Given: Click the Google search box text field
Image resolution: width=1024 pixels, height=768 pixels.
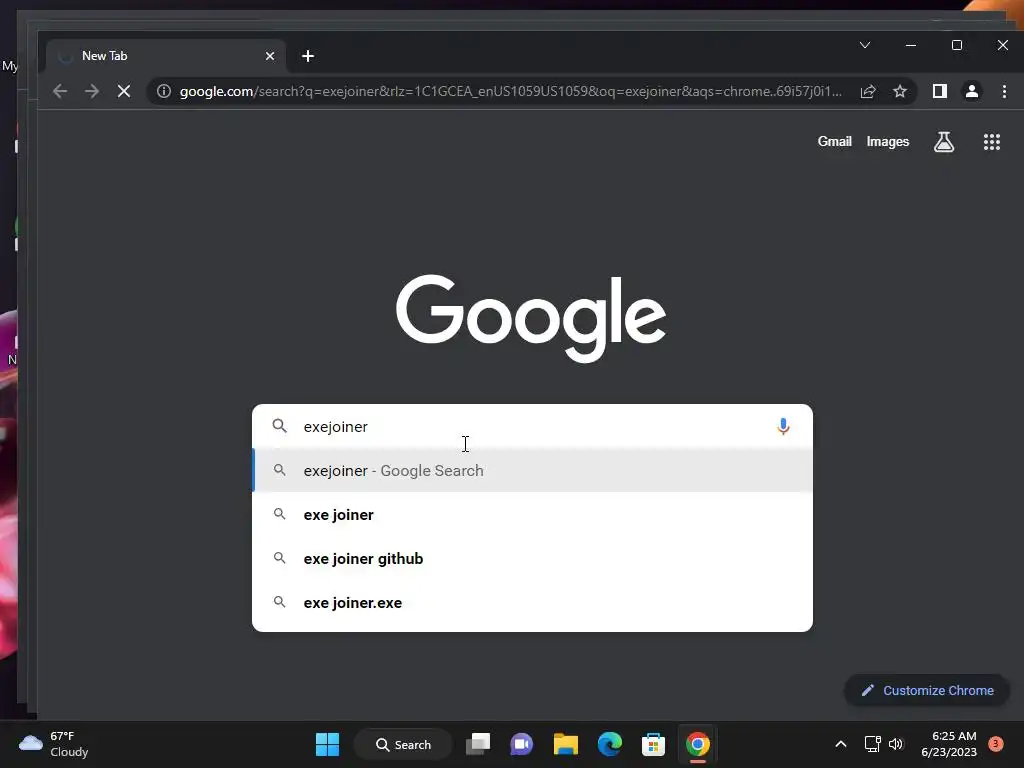Looking at the screenshot, I should (532, 426).
